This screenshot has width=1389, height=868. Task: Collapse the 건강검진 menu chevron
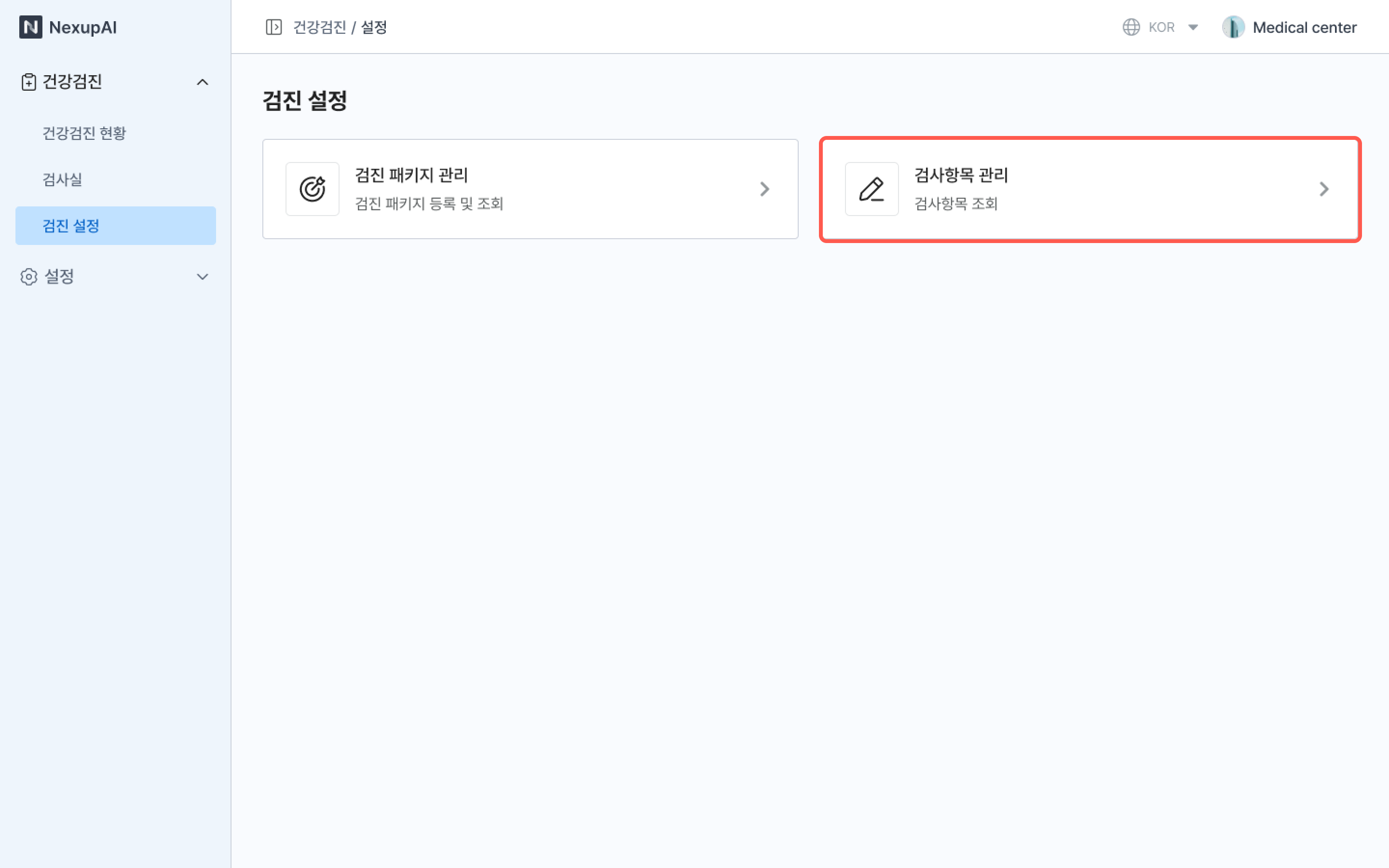pyautogui.click(x=202, y=82)
